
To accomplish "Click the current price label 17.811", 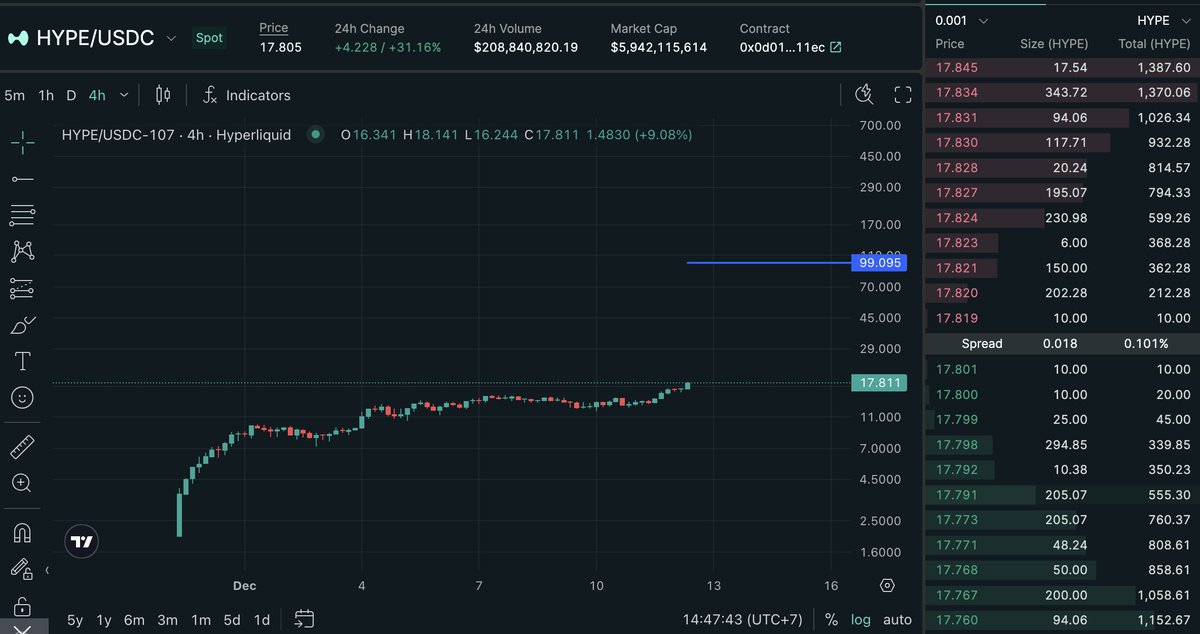I will tap(879, 383).
